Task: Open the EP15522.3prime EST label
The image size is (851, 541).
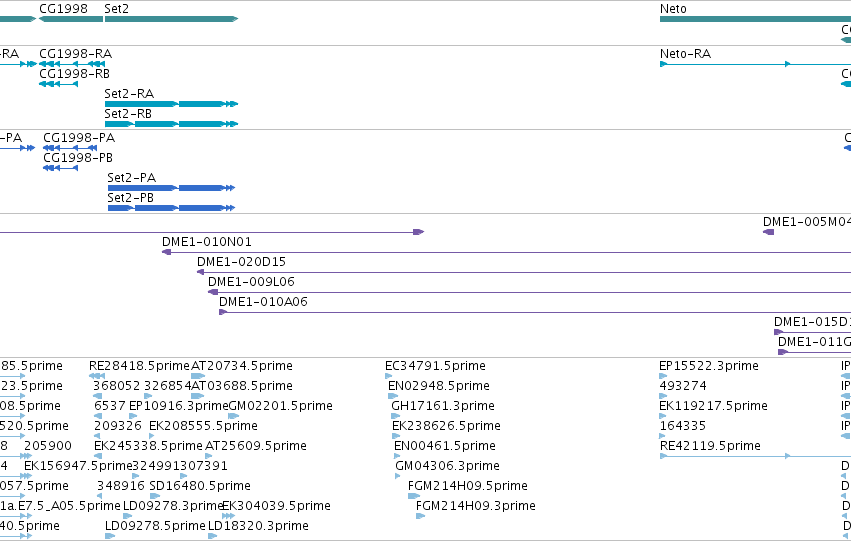Action: pos(709,366)
